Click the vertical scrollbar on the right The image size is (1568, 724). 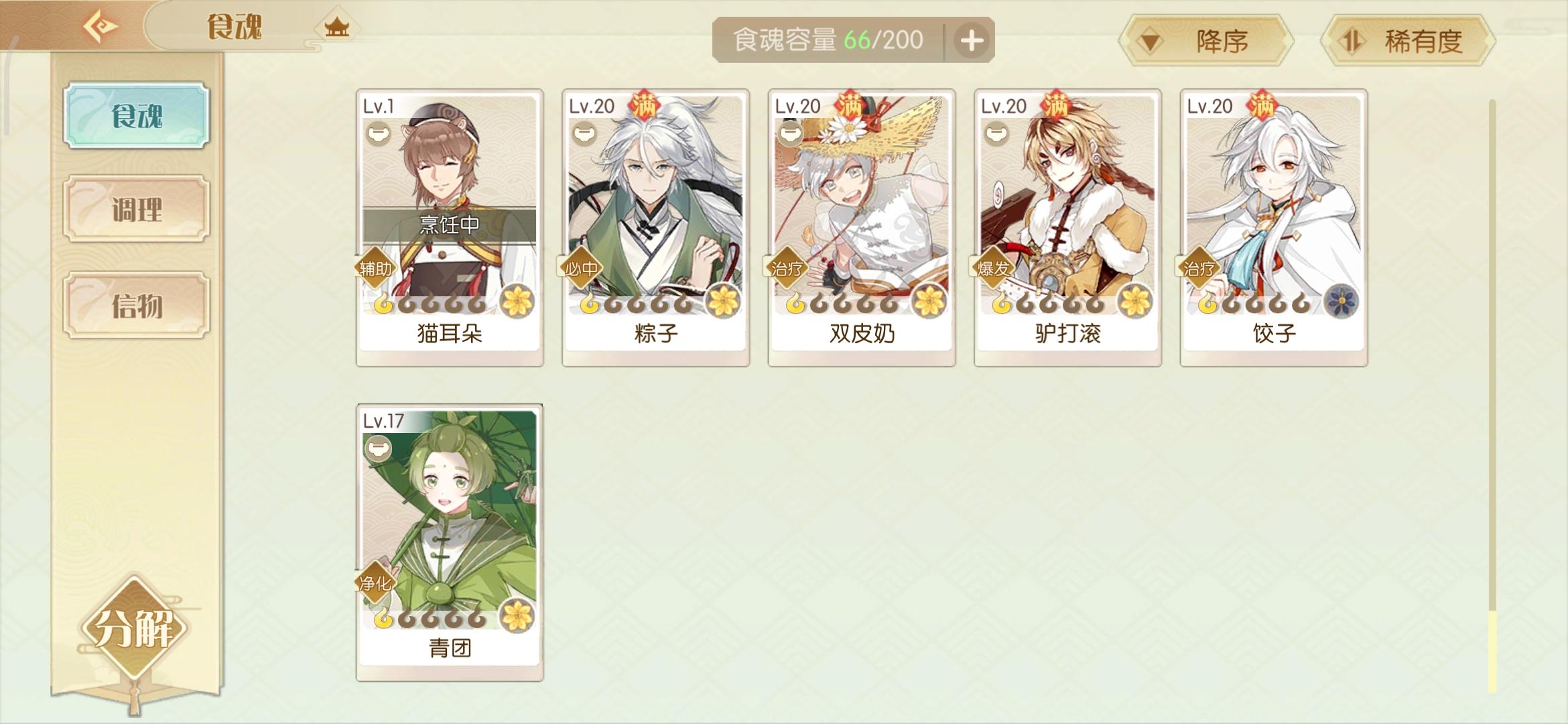1492,396
